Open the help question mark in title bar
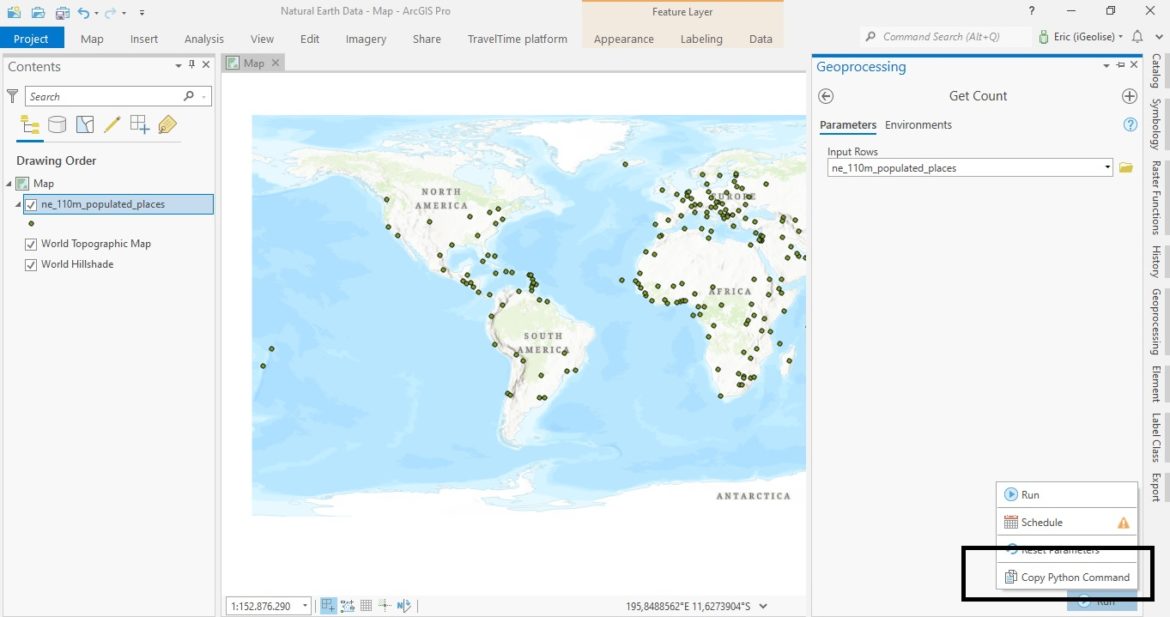This screenshot has height=617, width=1170. coord(1031,10)
